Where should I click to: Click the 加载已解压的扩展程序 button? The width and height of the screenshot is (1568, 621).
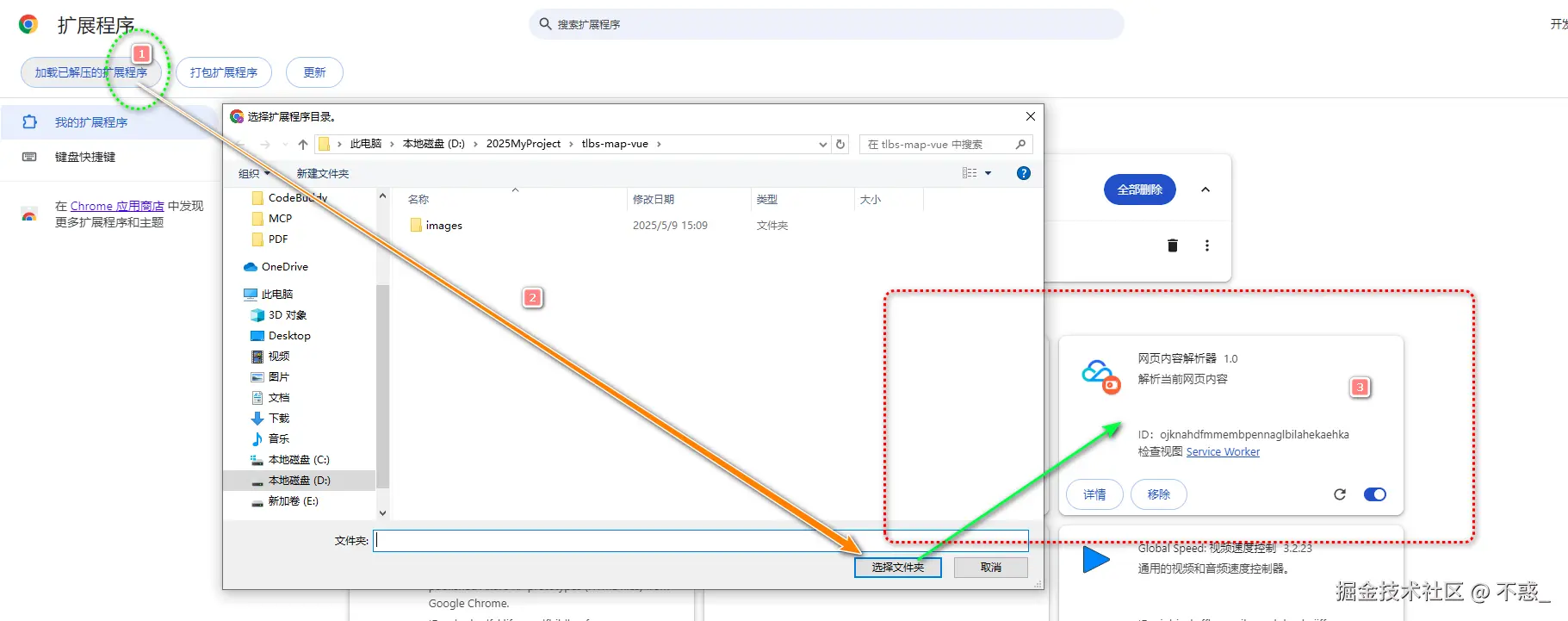(x=90, y=72)
